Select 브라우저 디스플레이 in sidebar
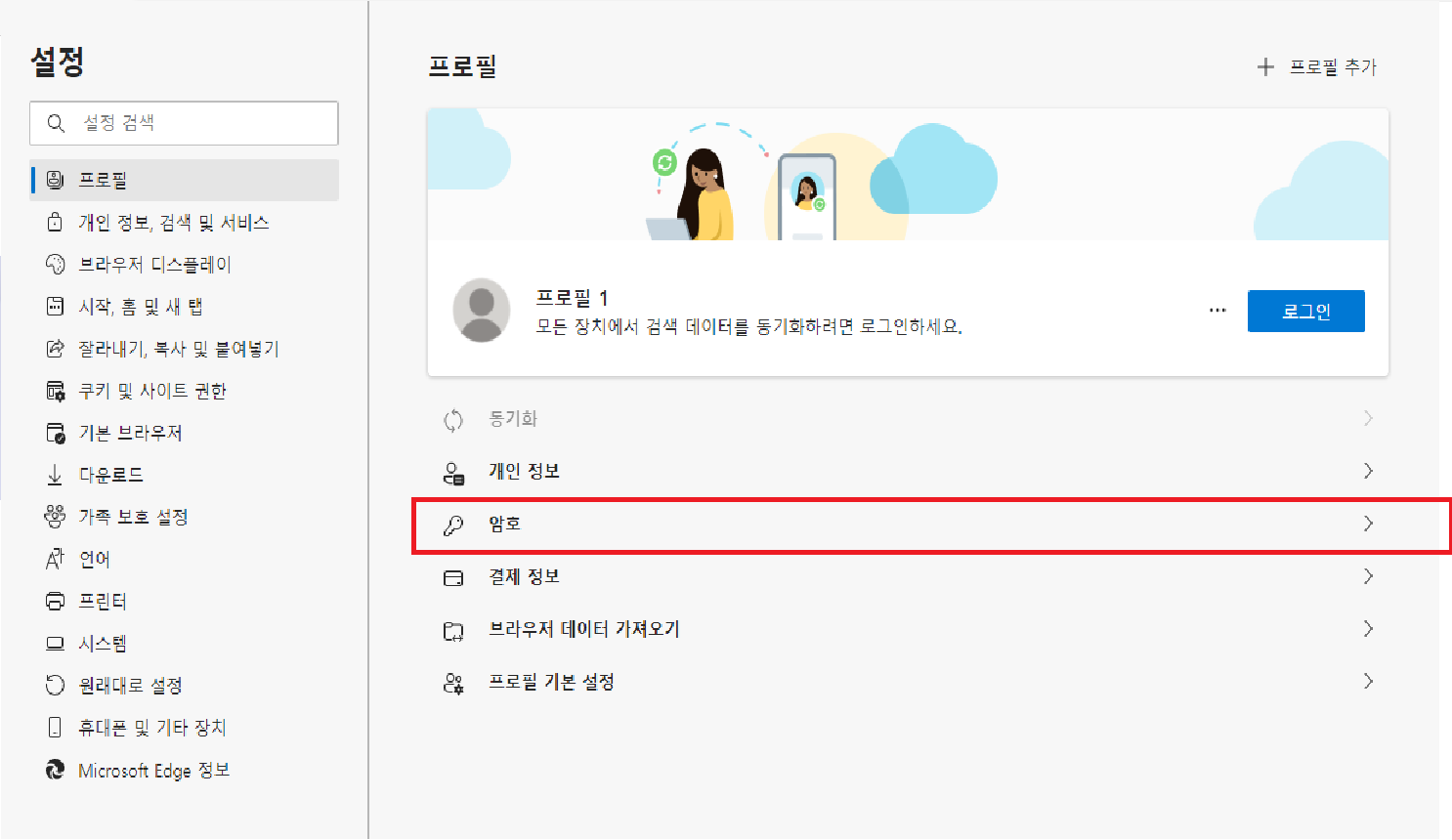 [x=154, y=265]
